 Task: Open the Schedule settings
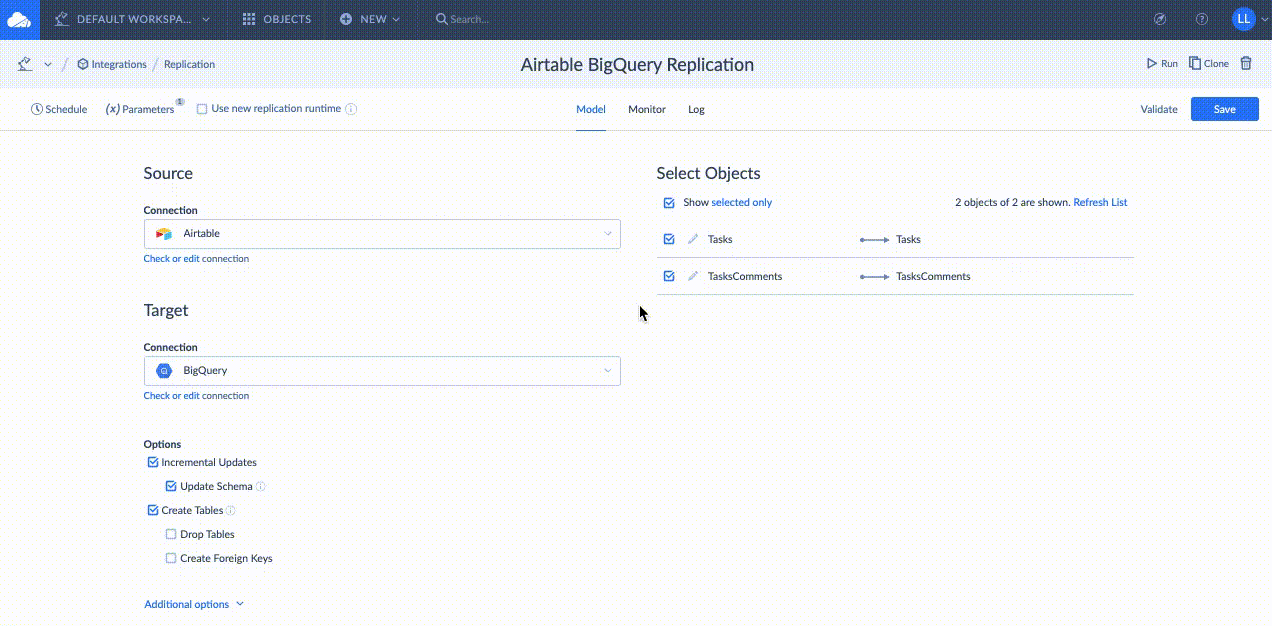59,108
